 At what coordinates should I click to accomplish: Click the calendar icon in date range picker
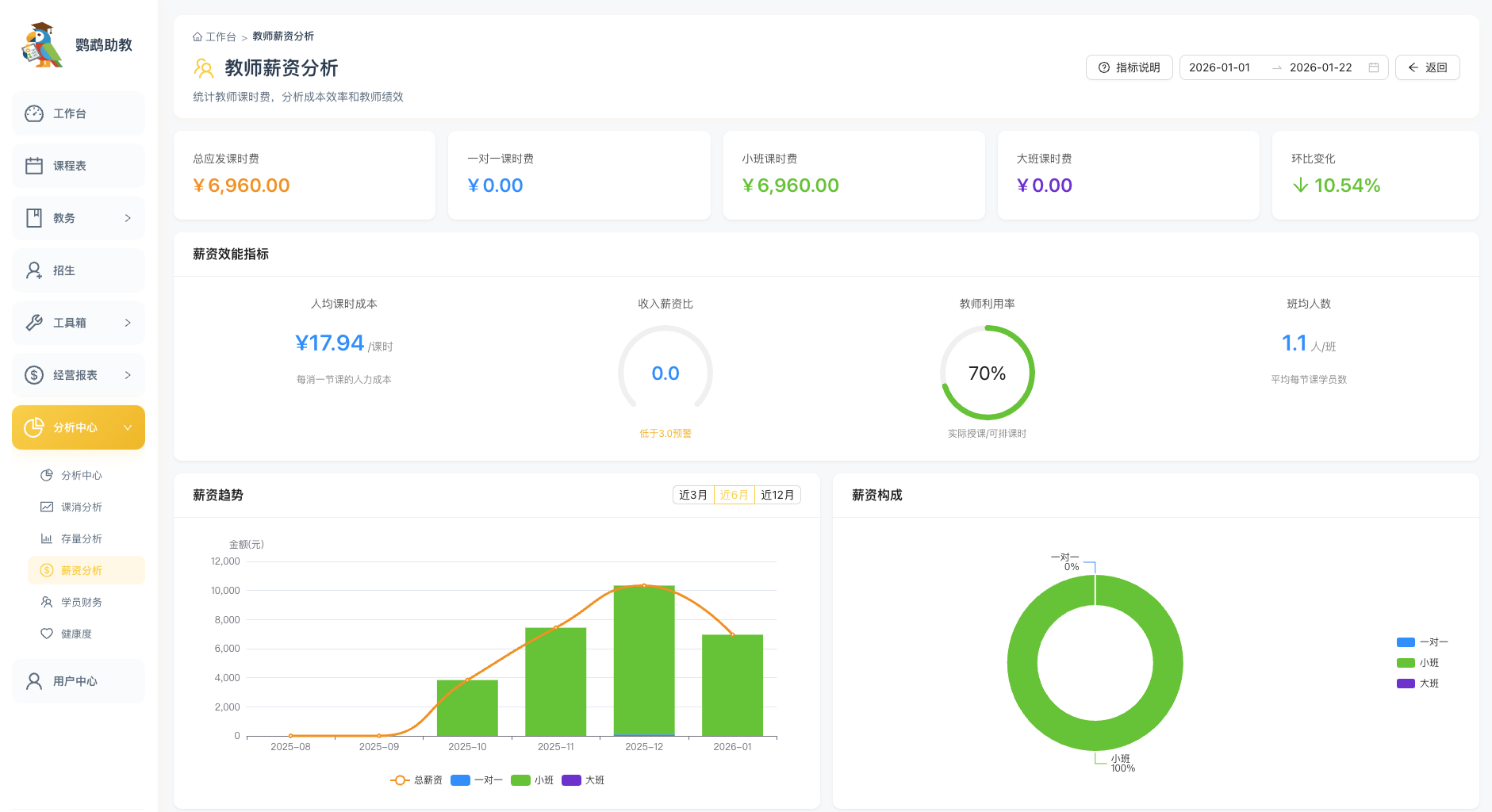(1374, 67)
